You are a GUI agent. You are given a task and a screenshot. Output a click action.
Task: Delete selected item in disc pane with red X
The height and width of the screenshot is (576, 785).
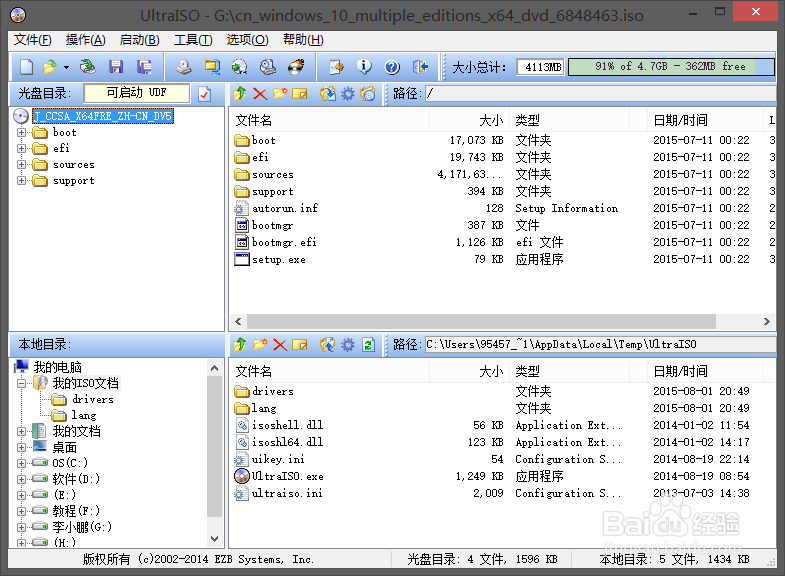(x=260, y=94)
